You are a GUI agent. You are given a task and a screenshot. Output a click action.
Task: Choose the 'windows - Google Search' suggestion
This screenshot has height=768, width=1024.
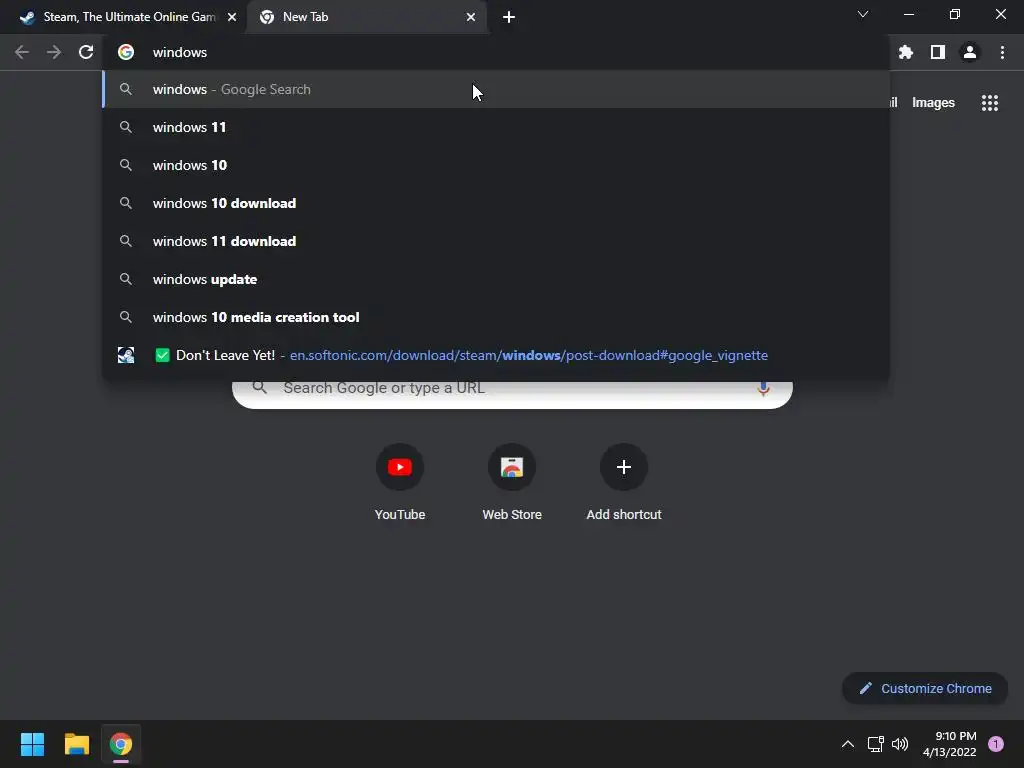pos(496,89)
